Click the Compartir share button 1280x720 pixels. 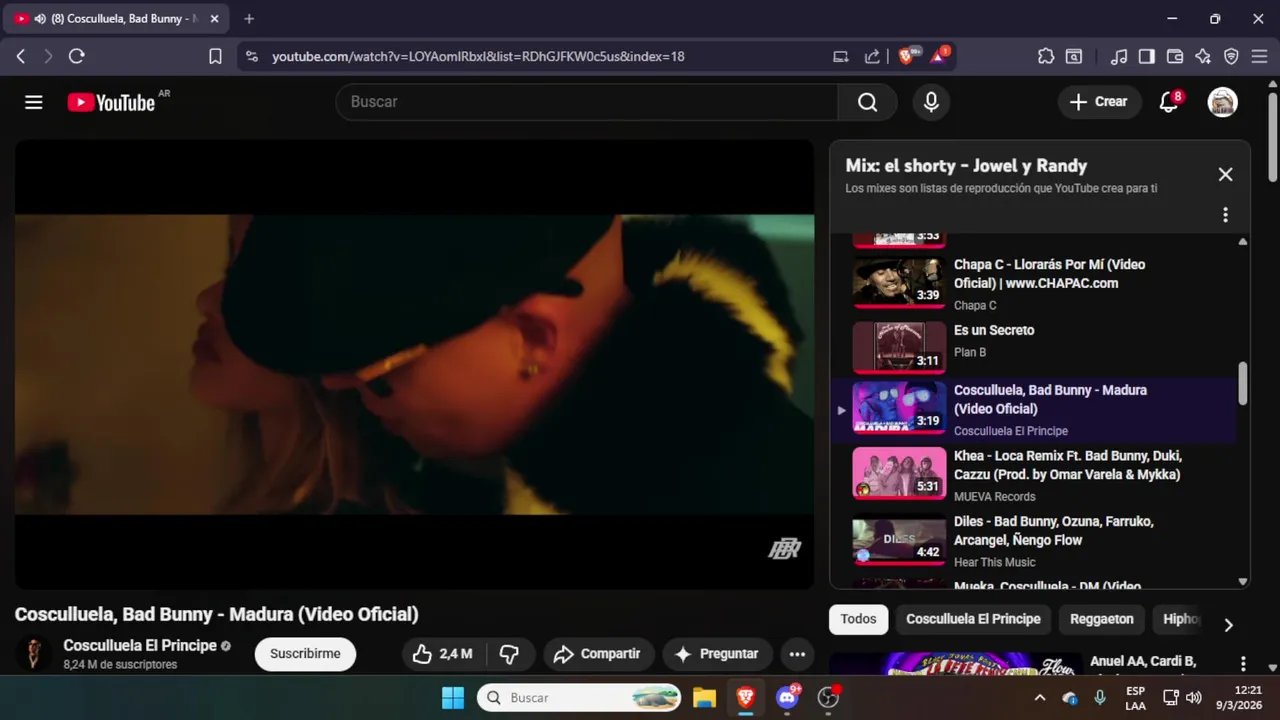coord(597,654)
